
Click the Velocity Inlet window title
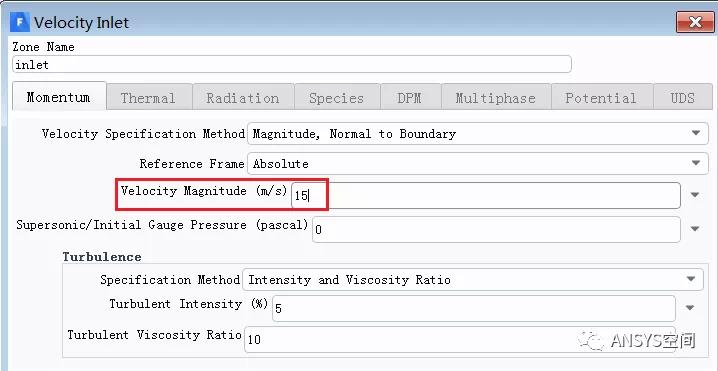(82, 22)
